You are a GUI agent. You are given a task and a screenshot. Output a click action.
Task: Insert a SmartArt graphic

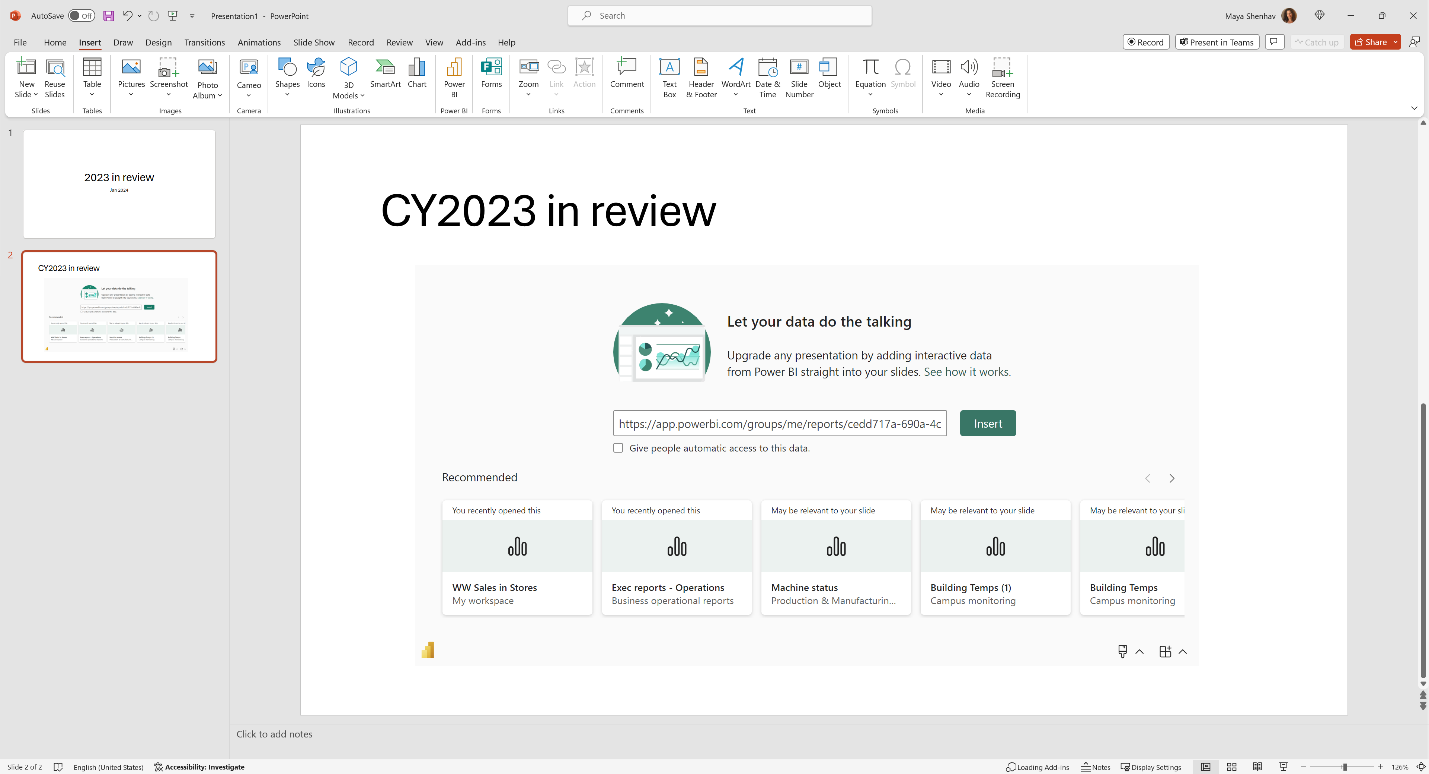click(x=385, y=74)
